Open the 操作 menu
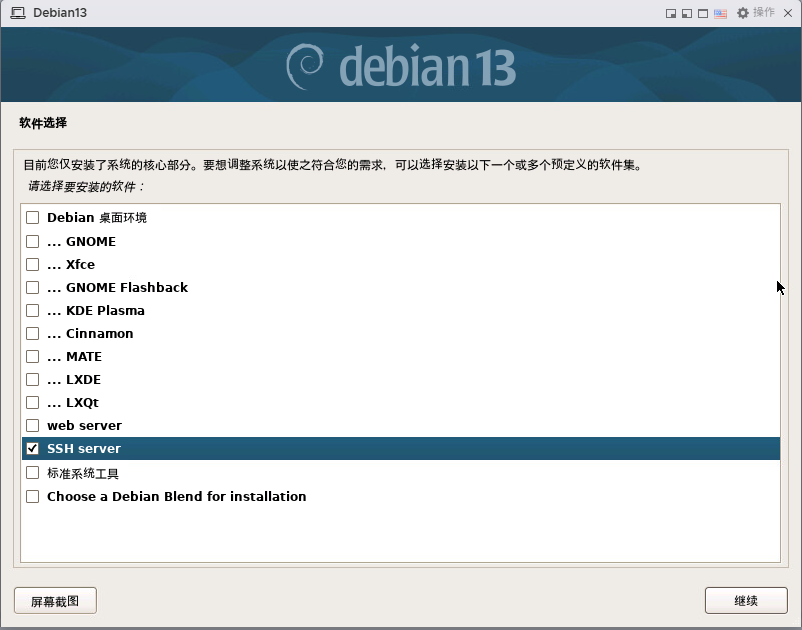Image resolution: width=802 pixels, height=630 pixels. coord(764,13)
